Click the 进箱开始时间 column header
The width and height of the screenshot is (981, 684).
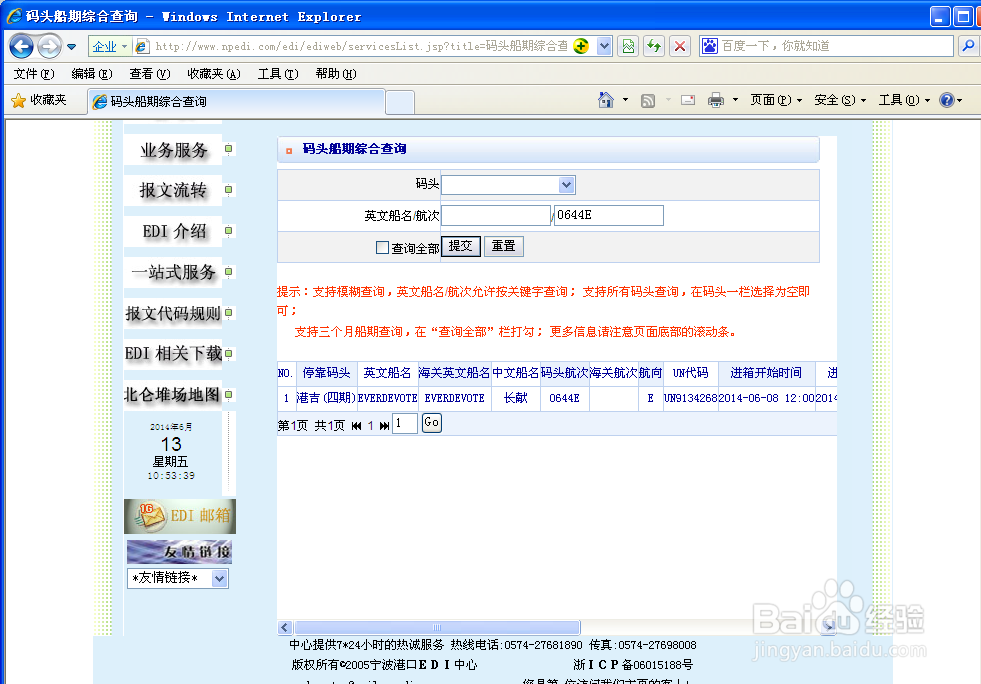pos(766,373)
